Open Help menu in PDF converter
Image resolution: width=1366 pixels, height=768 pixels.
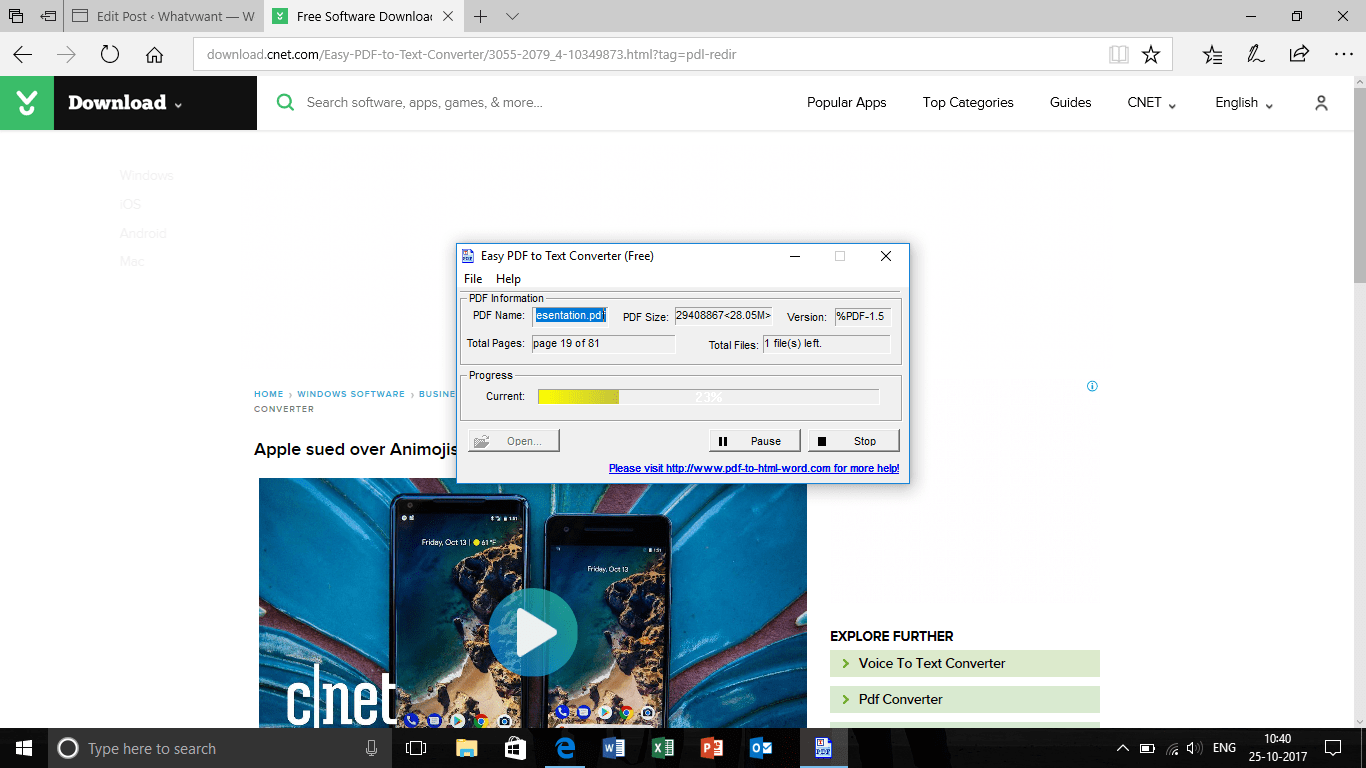point(508,279)
